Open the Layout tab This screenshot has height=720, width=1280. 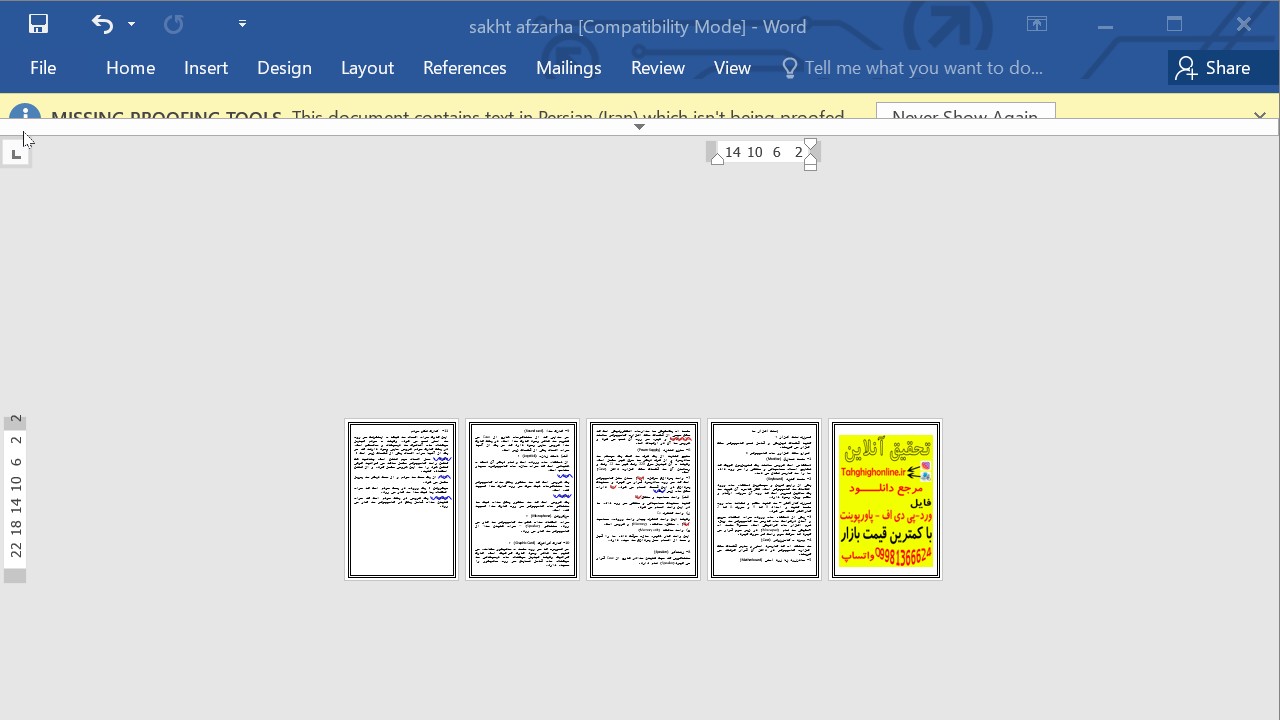click(367, 68)
